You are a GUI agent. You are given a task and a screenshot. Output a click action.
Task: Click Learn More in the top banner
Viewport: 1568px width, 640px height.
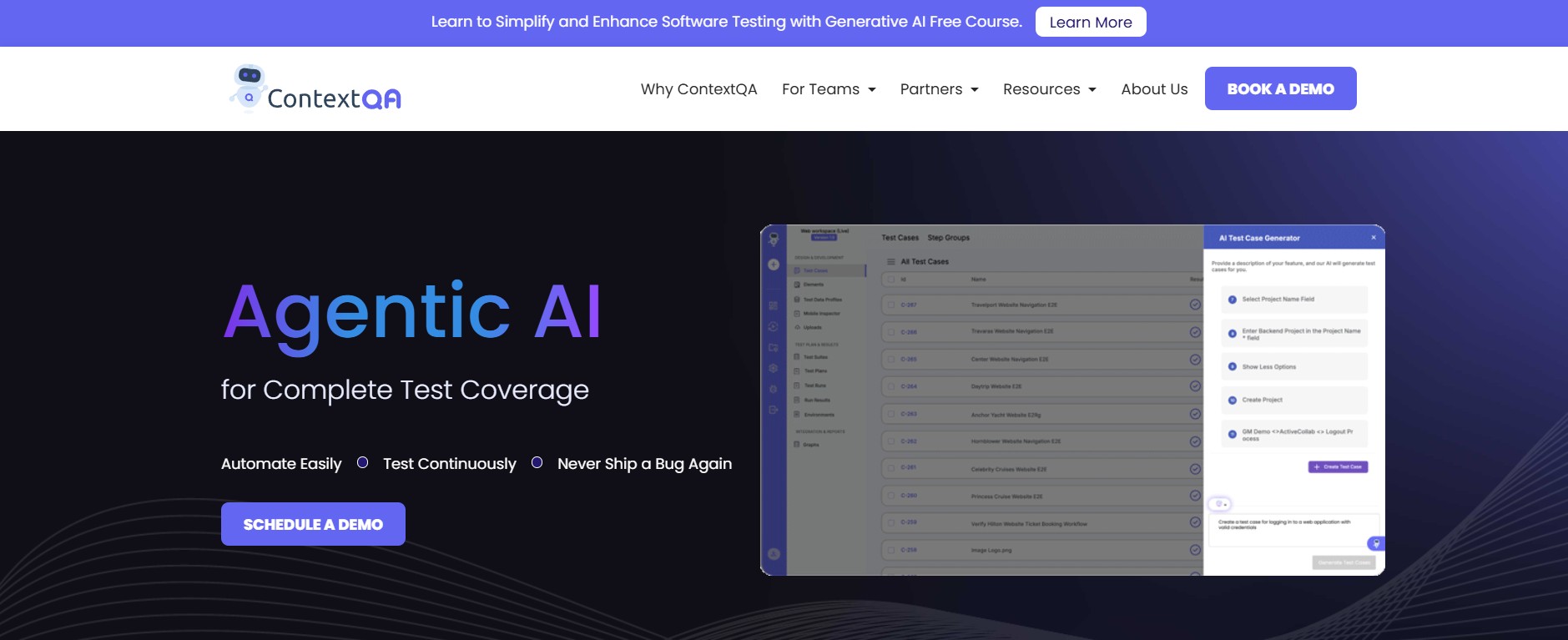coord(1091,22)
